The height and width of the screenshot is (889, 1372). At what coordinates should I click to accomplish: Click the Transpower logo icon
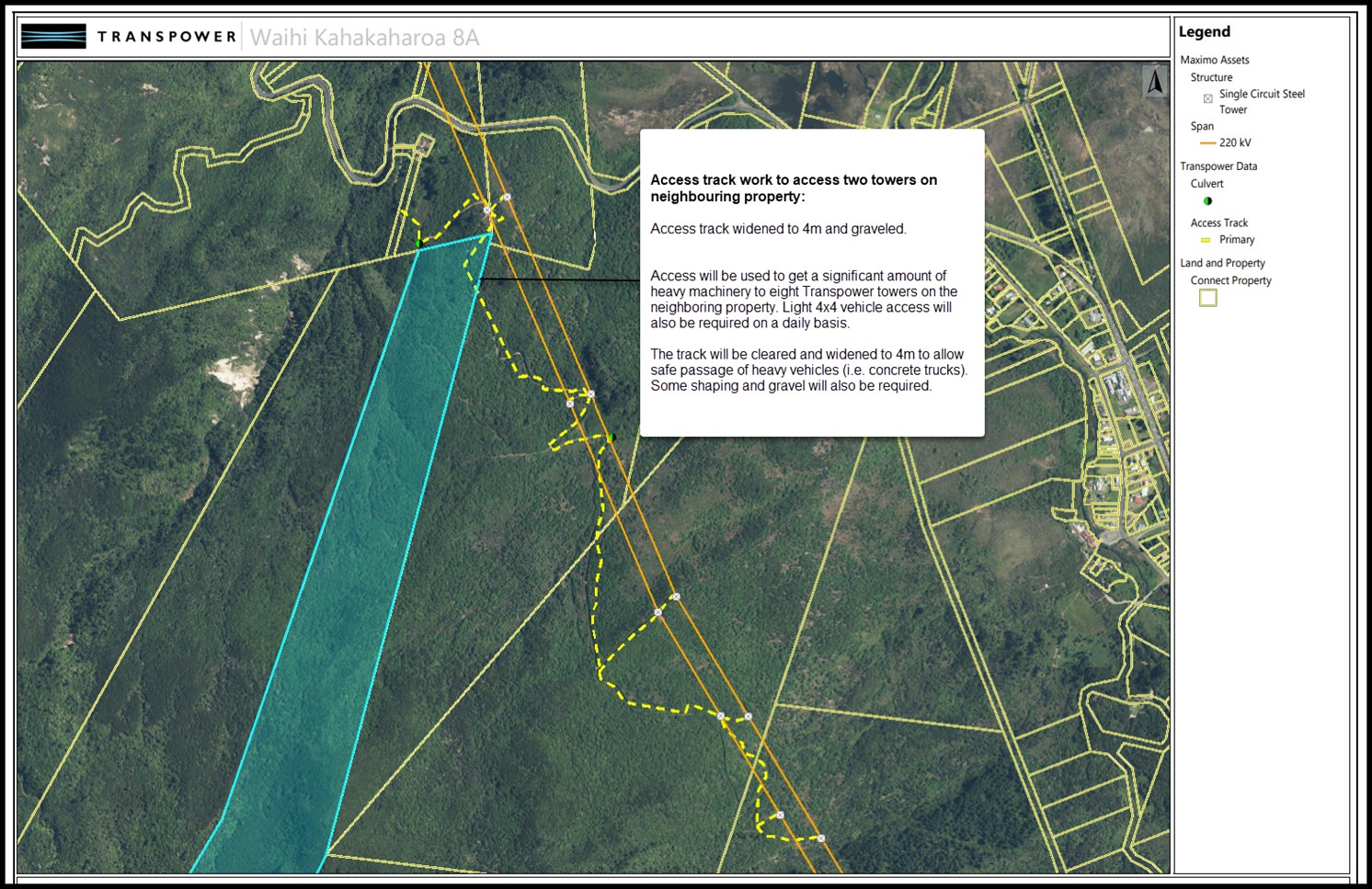(x=53, y=37)
